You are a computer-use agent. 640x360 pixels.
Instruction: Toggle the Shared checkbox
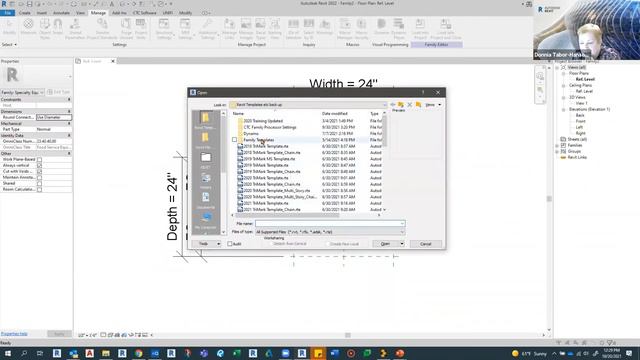point(40,184)
